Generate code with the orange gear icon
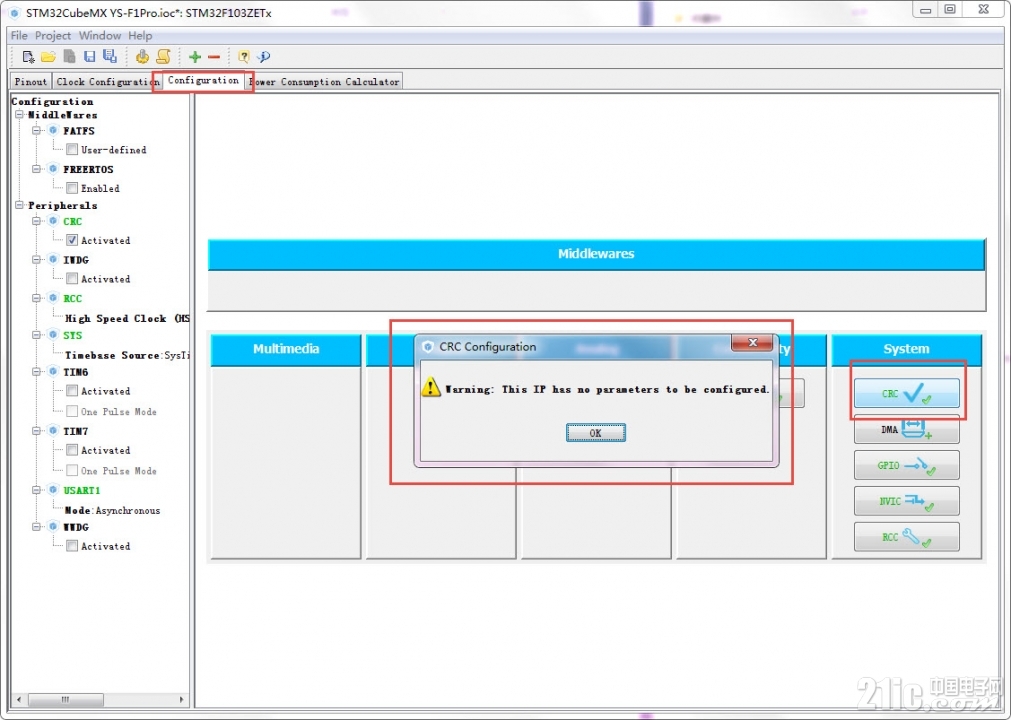The height and width of the screenshot is (720, 1011). pyautogui.click(x=142, y=57)
